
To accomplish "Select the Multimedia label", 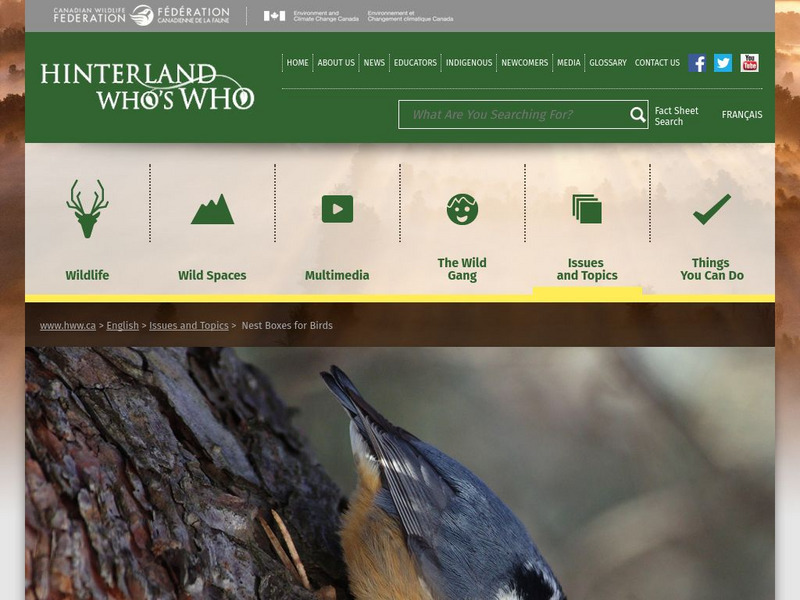I will pyautogui.click(x=337, y=276).
